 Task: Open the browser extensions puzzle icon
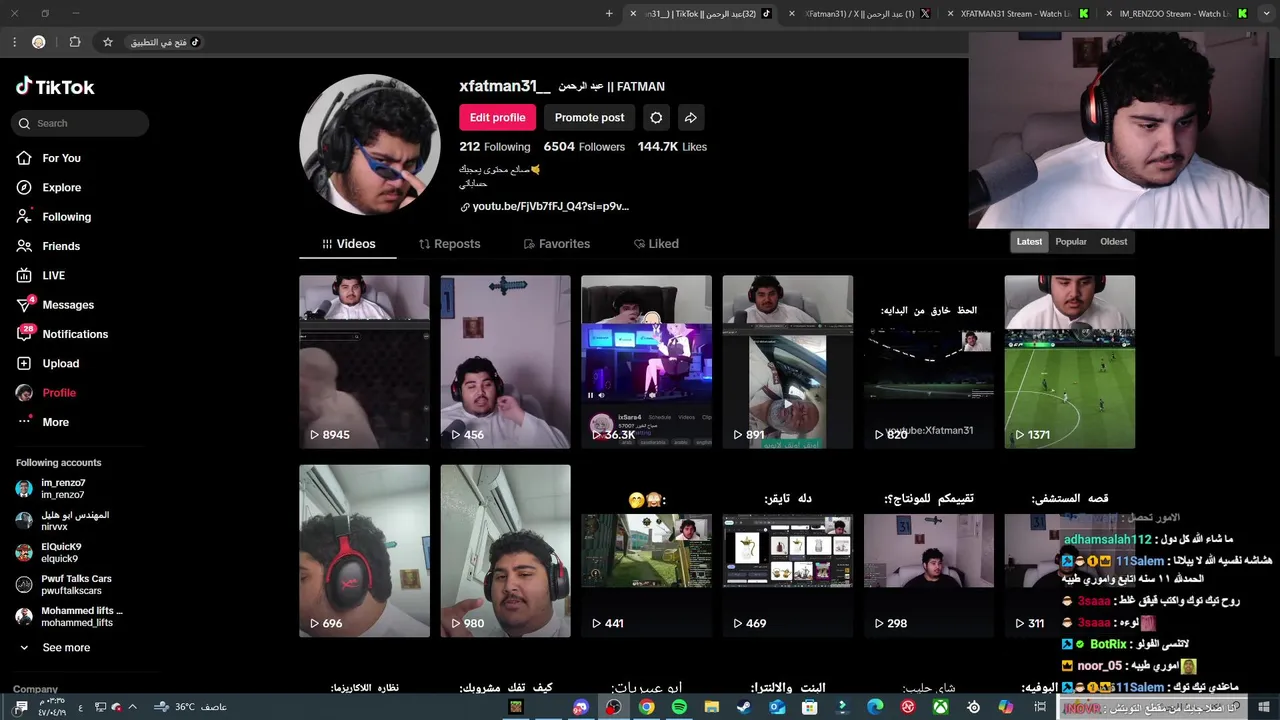coord(75,42)
